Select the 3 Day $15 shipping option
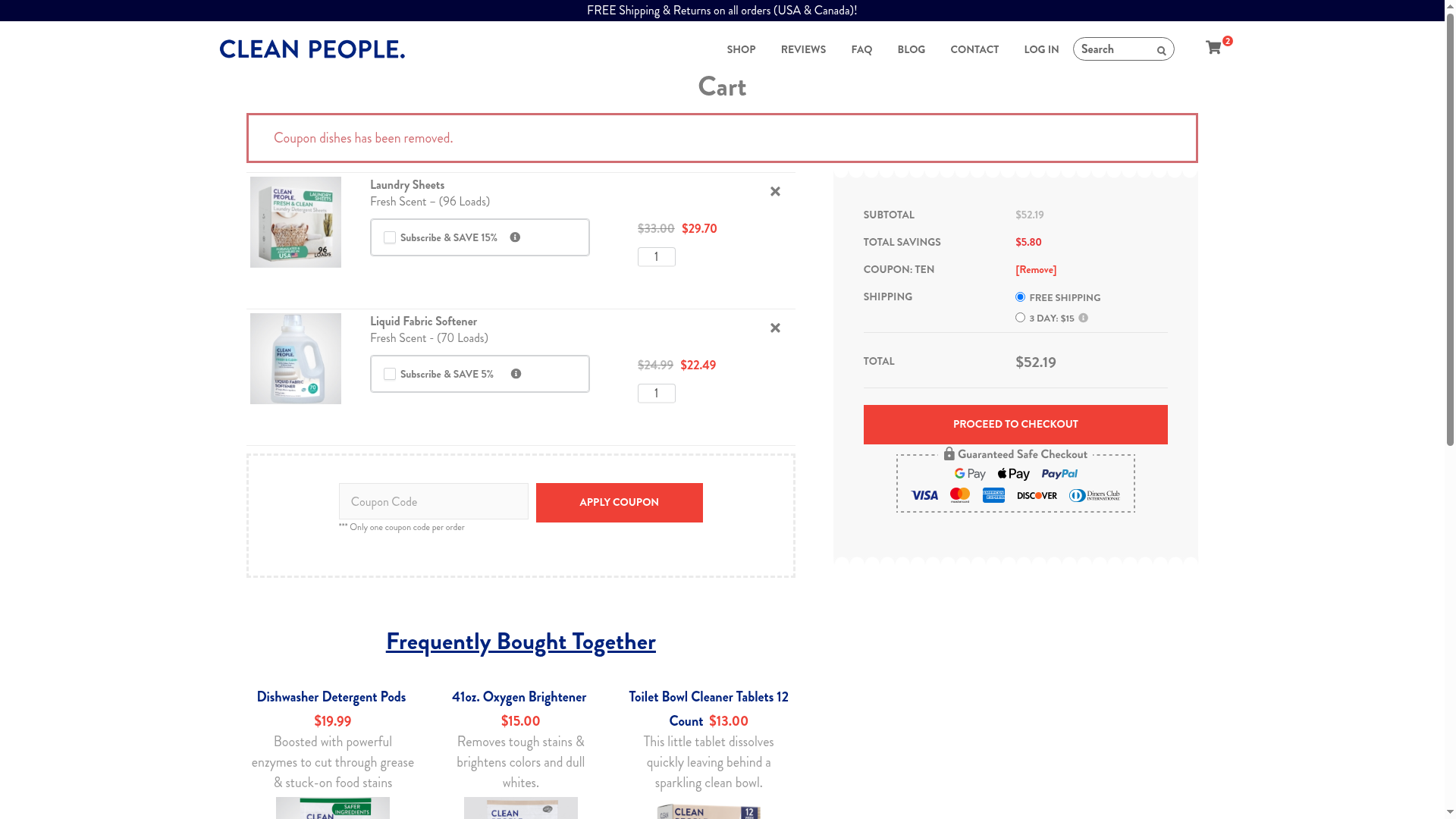 [x=1020, y=318]
